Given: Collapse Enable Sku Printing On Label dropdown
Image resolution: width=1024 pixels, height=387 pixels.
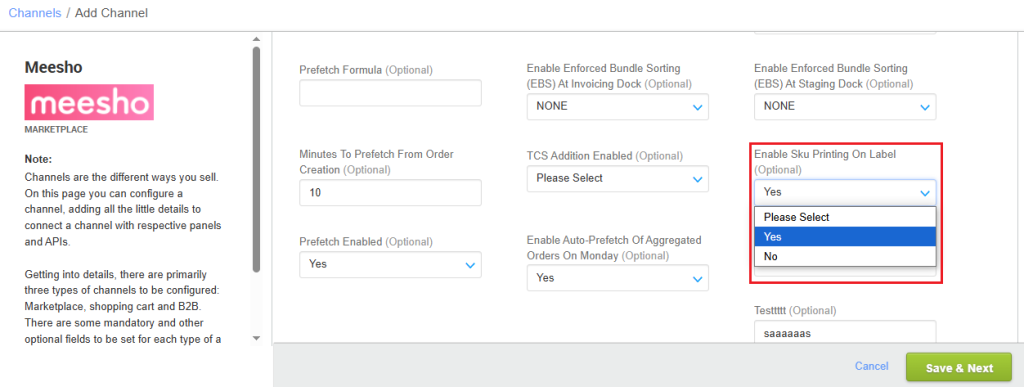Looking at the screenshot, I should coord(845,193).
